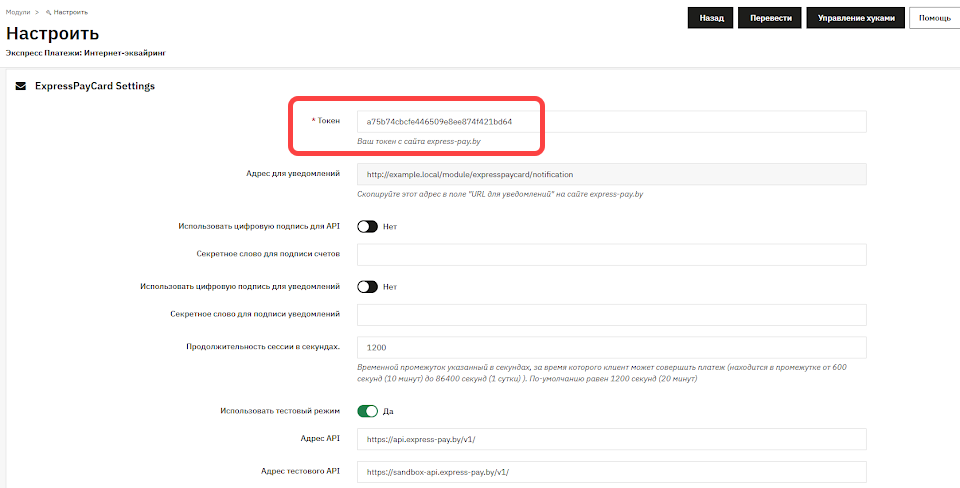960x488 pixels.
Task: Open Управление хуками
Action: [x=855, y=18]
